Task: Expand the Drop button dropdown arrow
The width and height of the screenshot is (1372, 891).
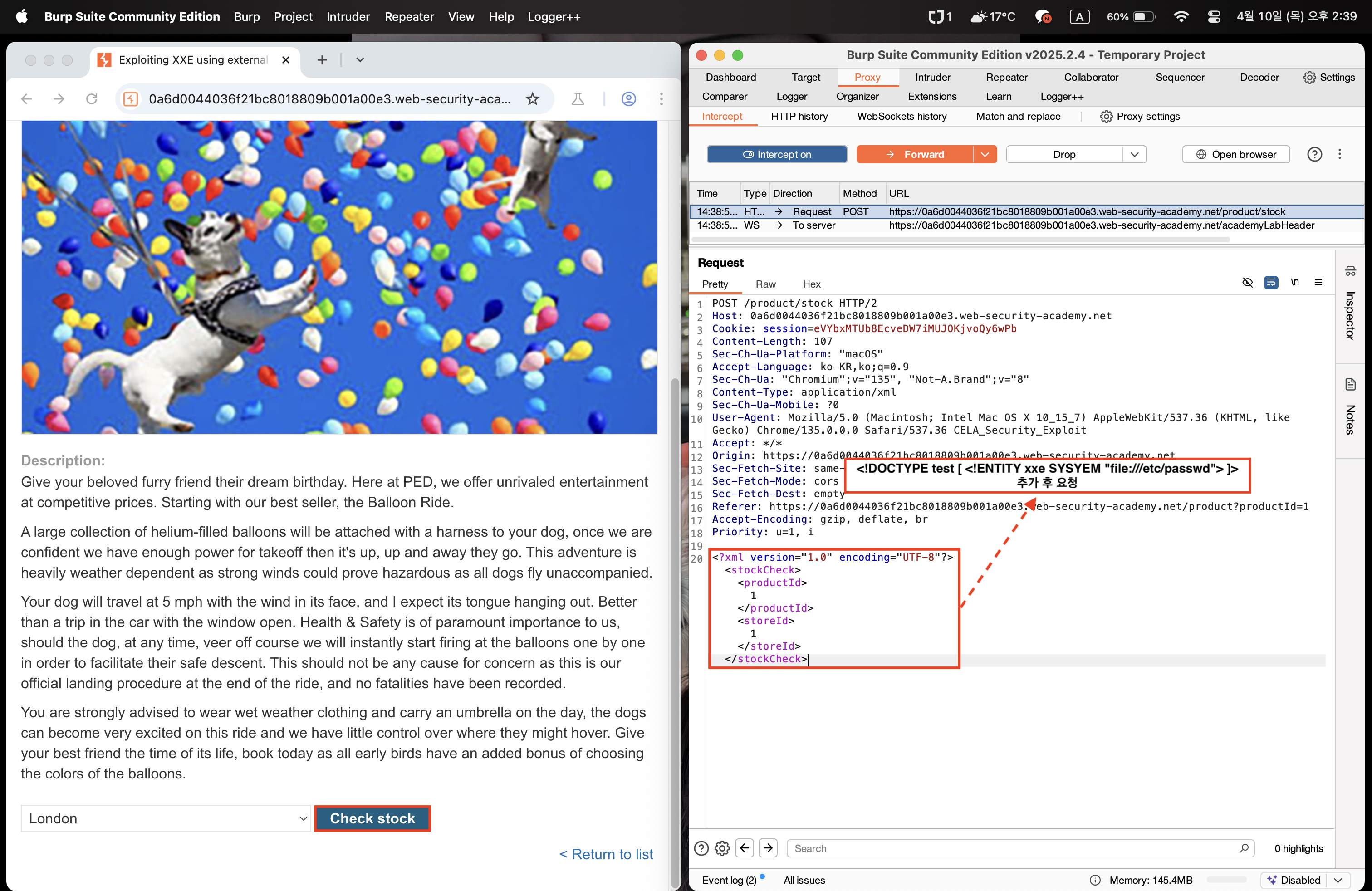Action: (1135, 154)
